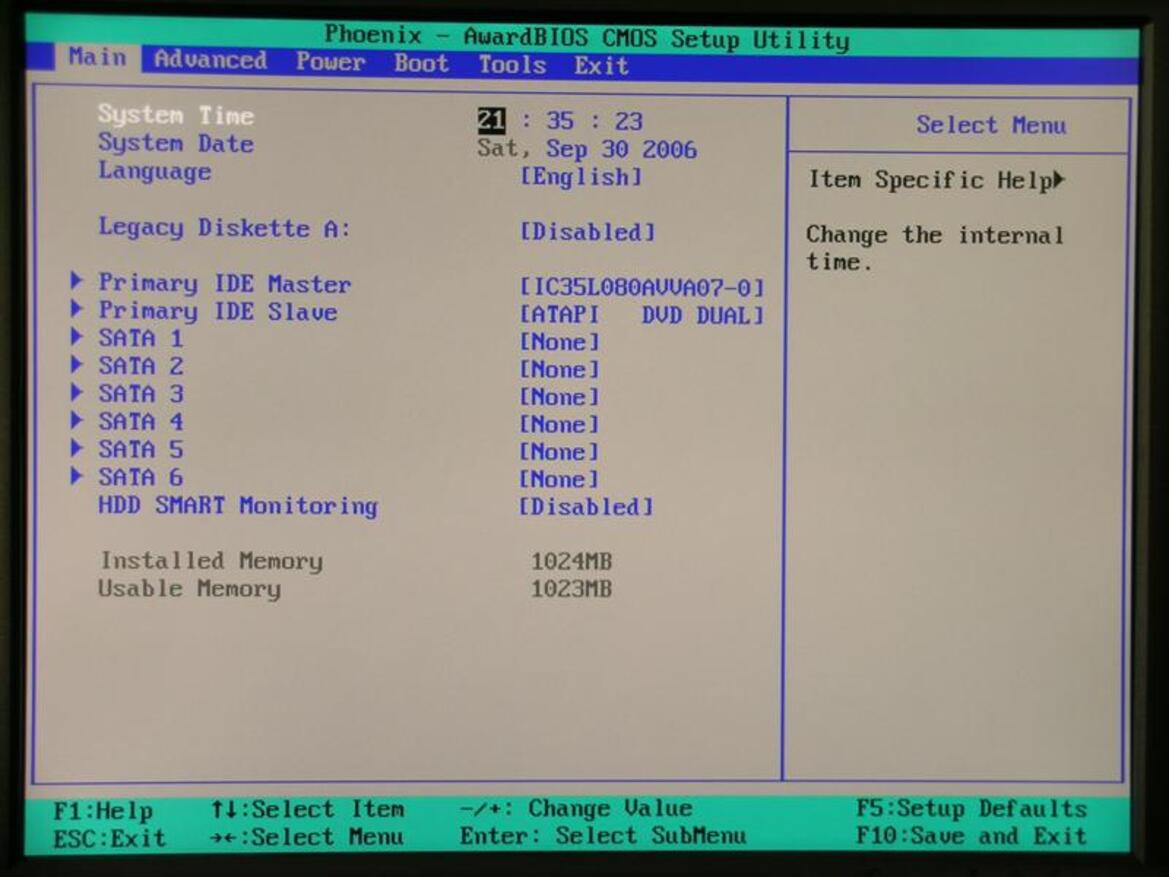Click the triangle arrow next to SATA 2
Screen dimensions: 1169x877
pos(76,364)
